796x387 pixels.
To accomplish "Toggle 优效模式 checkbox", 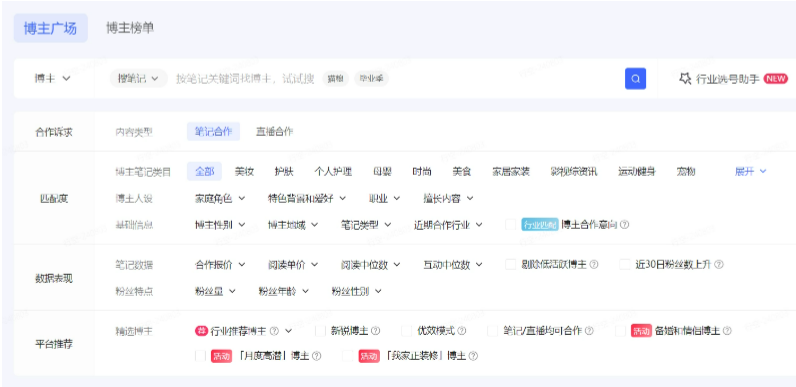I will [x=406, y=331].
